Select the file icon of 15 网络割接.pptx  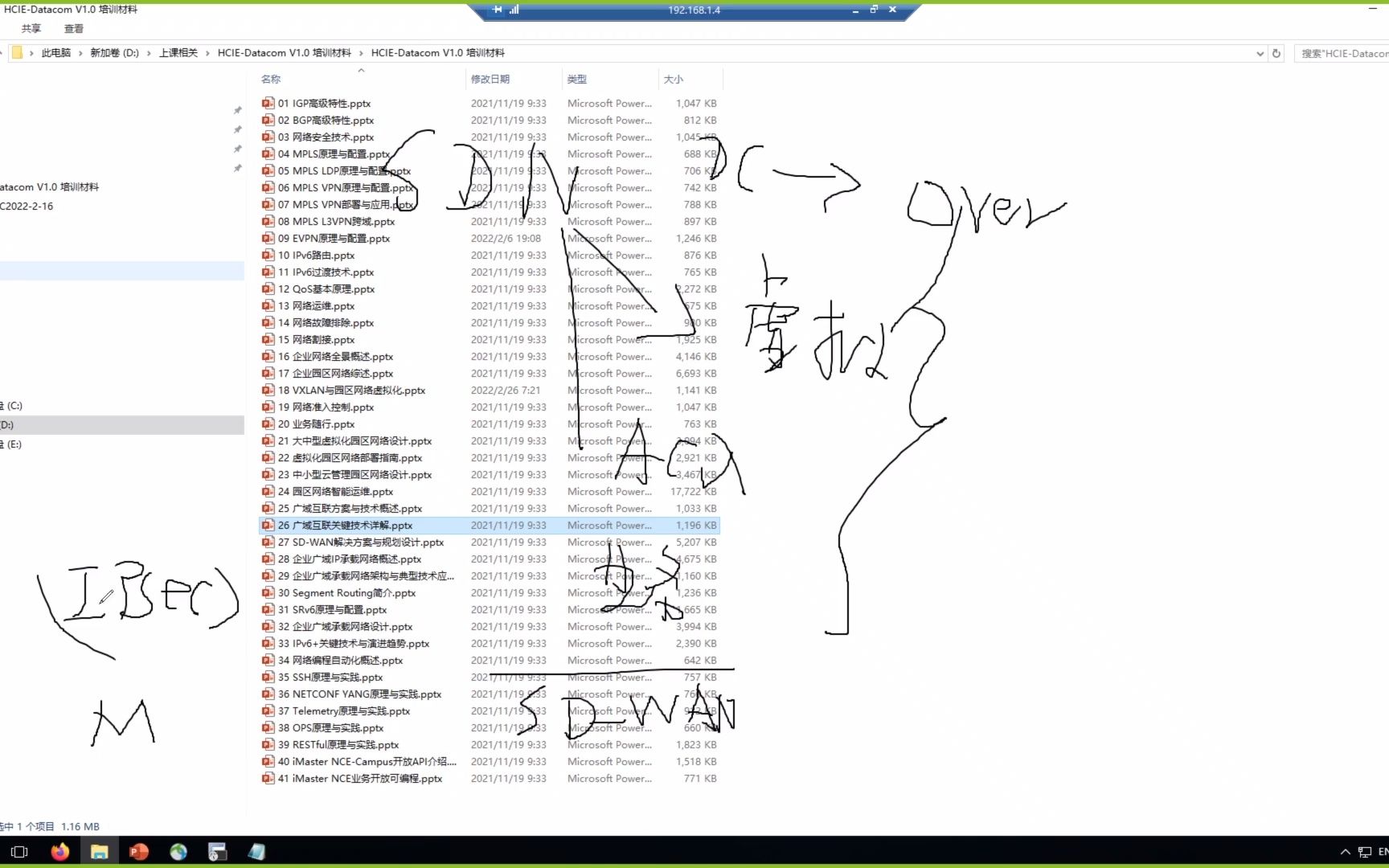pyautogui.click(x=268, y=339)
